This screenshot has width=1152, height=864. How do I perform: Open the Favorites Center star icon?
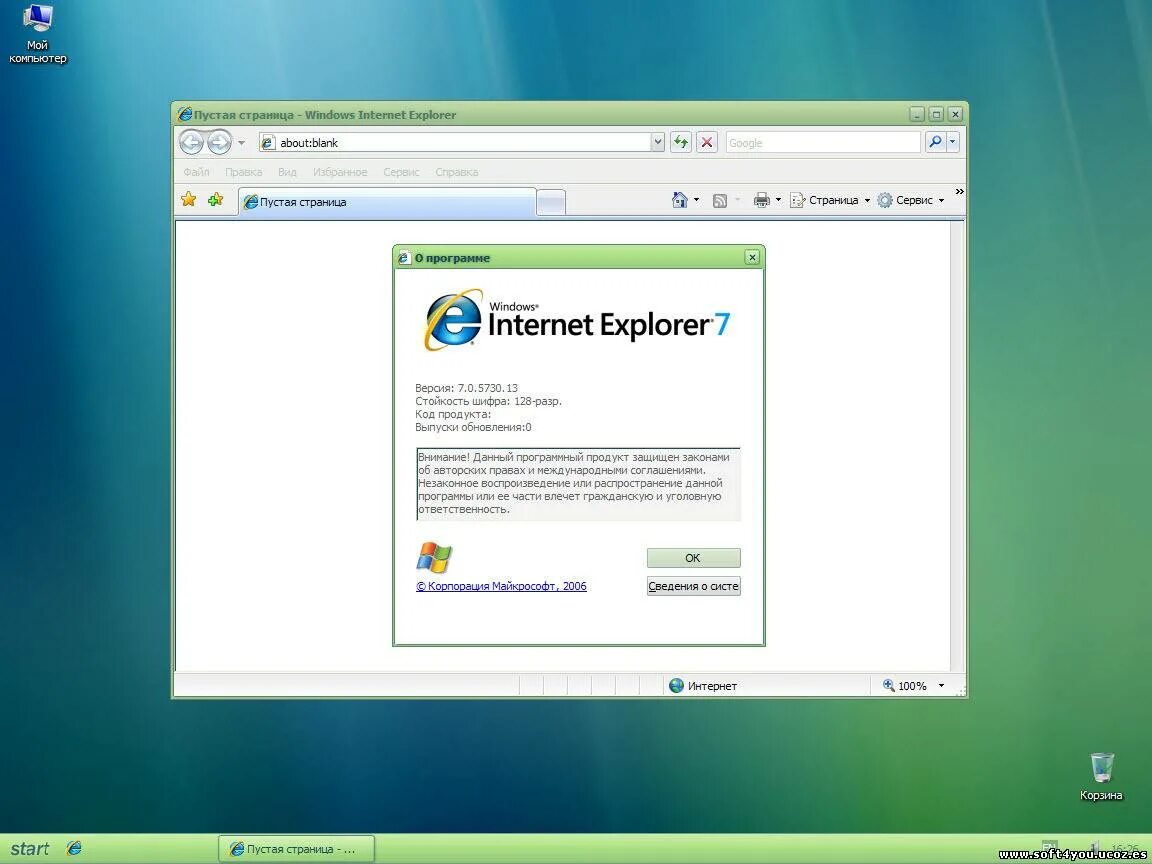pos(188,199)
